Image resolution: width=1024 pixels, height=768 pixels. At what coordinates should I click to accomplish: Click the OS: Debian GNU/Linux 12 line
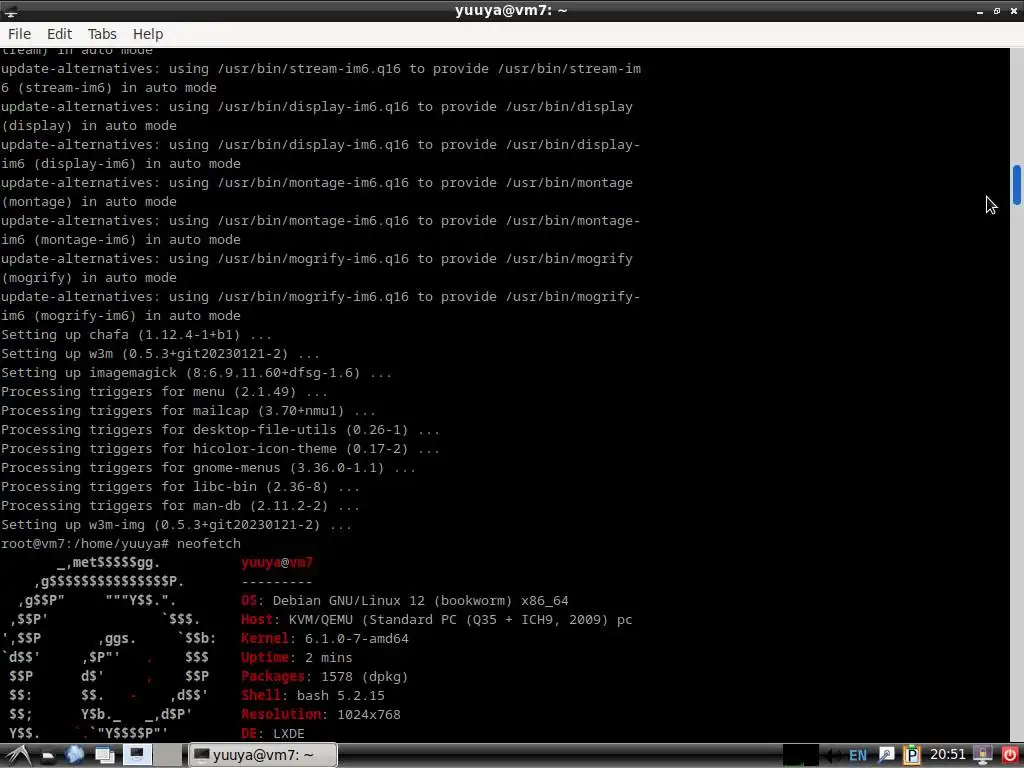click(x=405, y=600)
